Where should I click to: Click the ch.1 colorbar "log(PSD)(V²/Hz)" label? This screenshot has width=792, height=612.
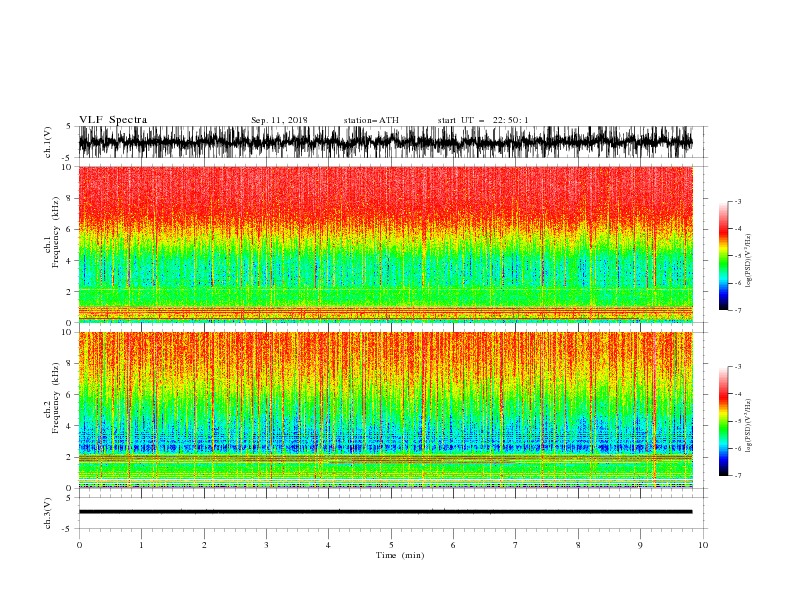click(749, 261)
